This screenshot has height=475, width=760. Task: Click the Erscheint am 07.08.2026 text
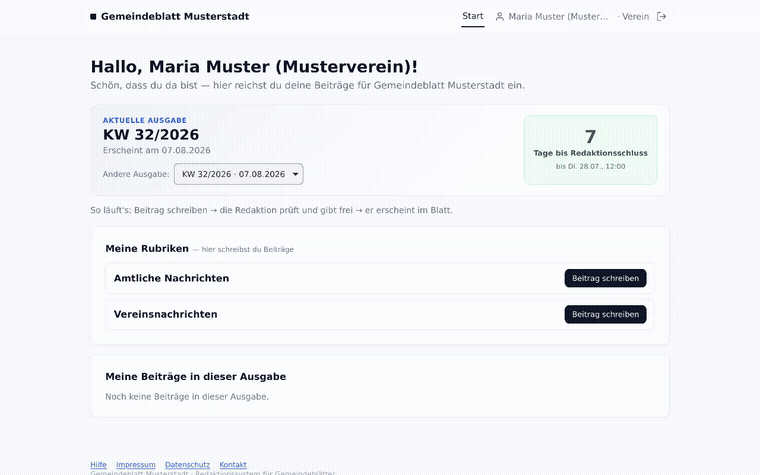(x=157, y=150)
